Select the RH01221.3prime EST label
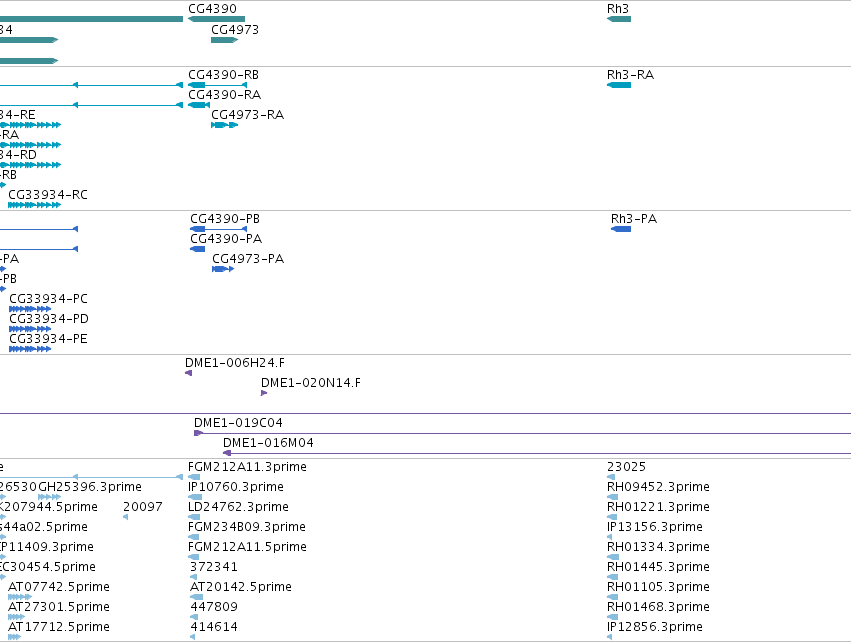This screenshot has height=642, width=851. [x=658, y=507]
